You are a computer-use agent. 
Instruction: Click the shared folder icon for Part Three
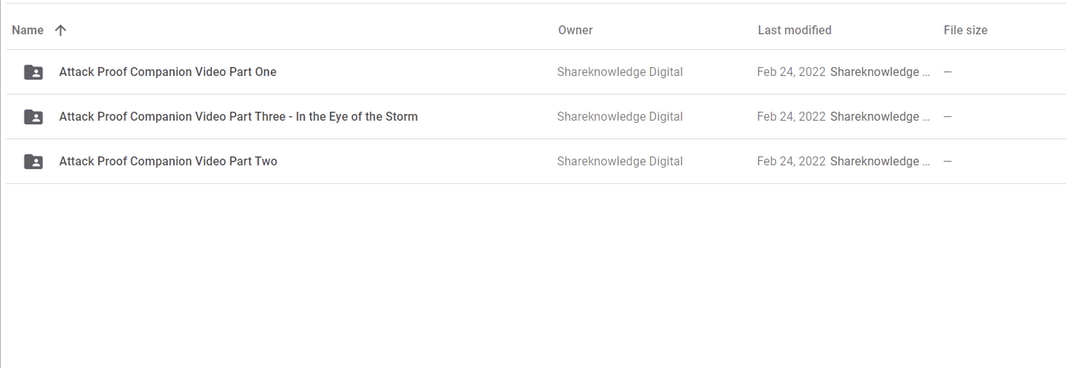coord(33,117)
